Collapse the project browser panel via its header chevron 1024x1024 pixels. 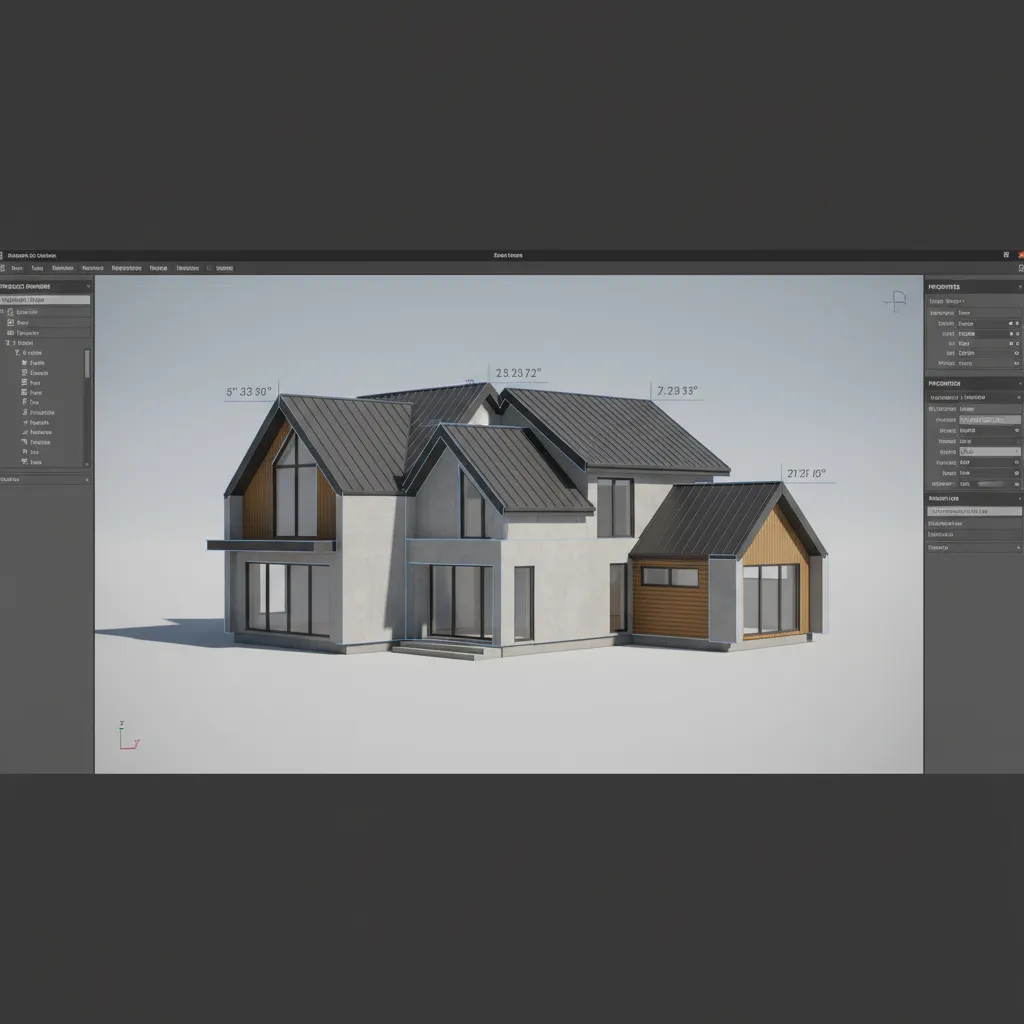[x=89, y=286]
